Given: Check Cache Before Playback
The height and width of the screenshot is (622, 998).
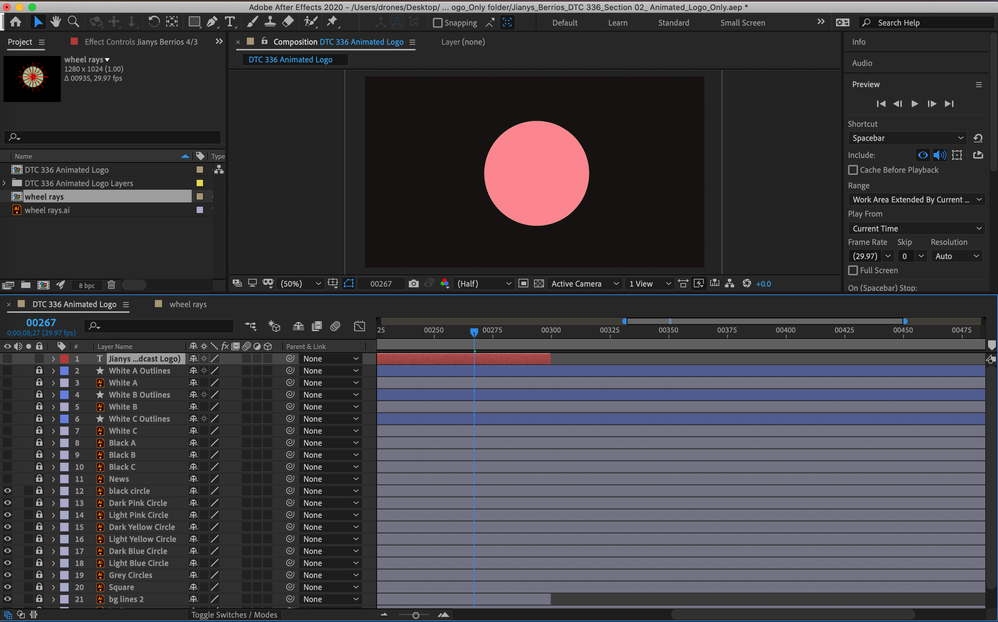Looking at the screenshot, I should click(x=853, y=170).
